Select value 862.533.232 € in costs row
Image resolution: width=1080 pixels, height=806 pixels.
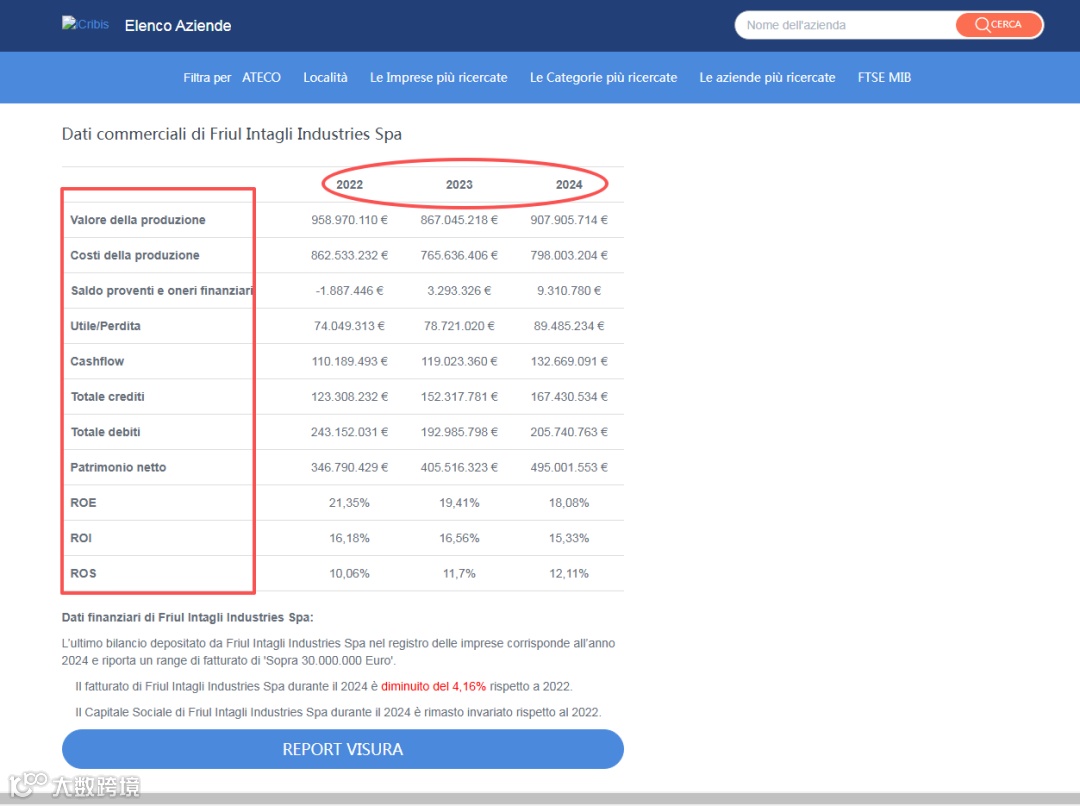click(349, 255)
